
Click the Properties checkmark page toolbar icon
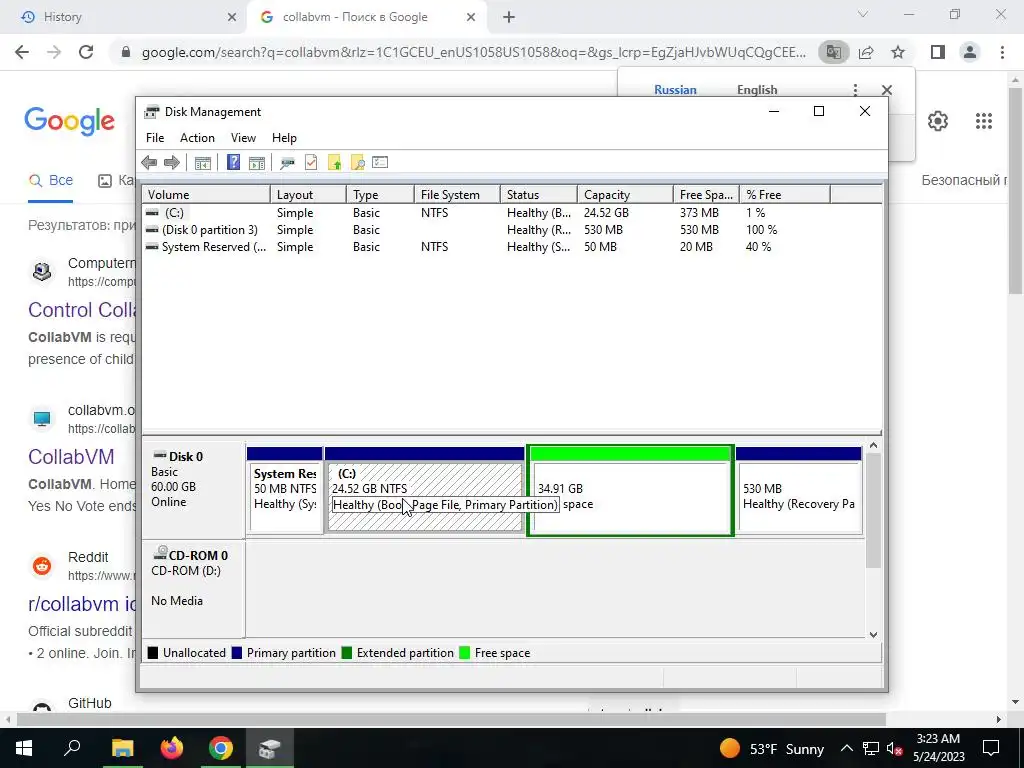311,163
